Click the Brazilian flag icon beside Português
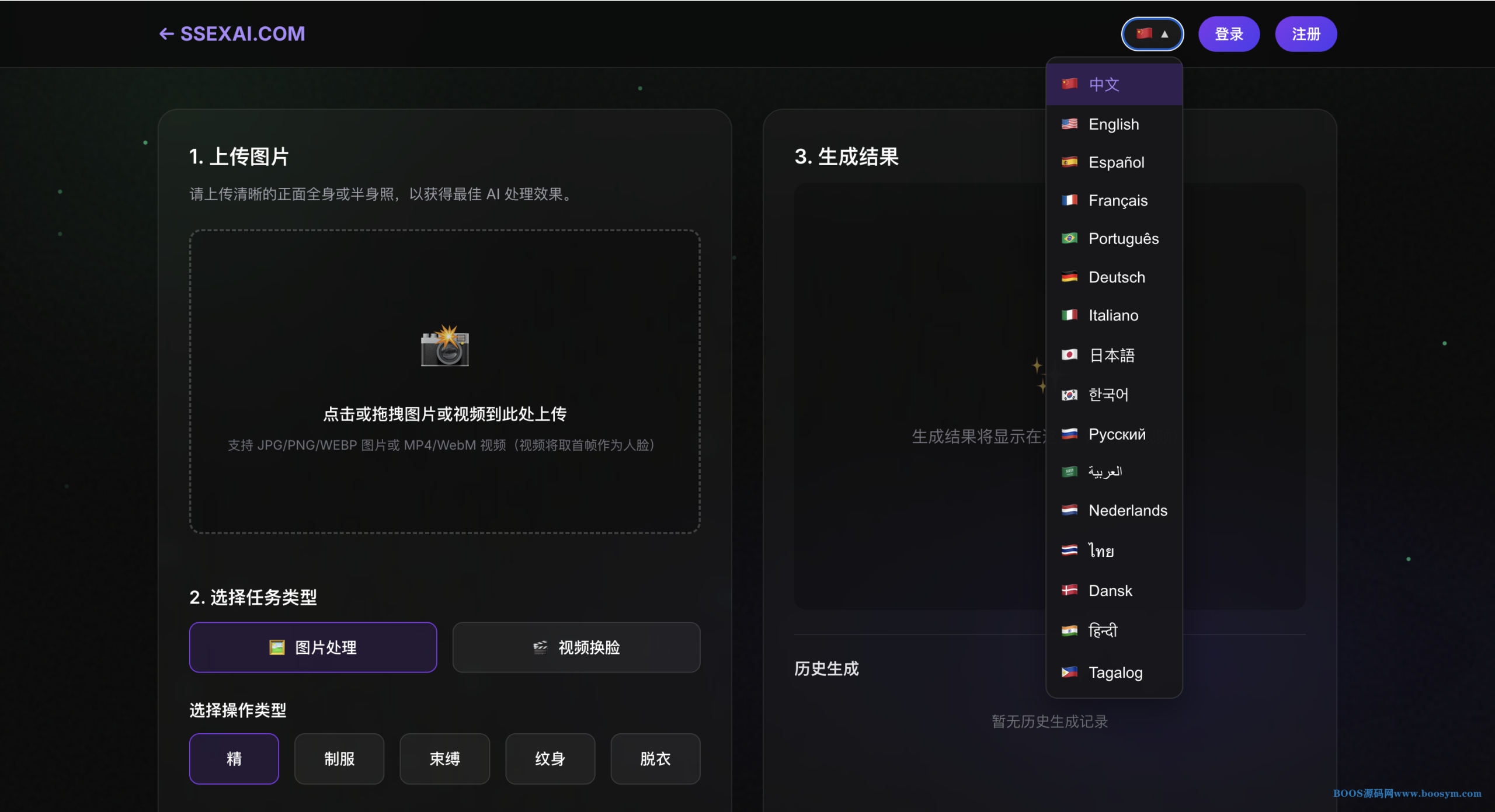Image resolution: width=1495 pixels, height=812 pixels. click(x=1069, y=238)
